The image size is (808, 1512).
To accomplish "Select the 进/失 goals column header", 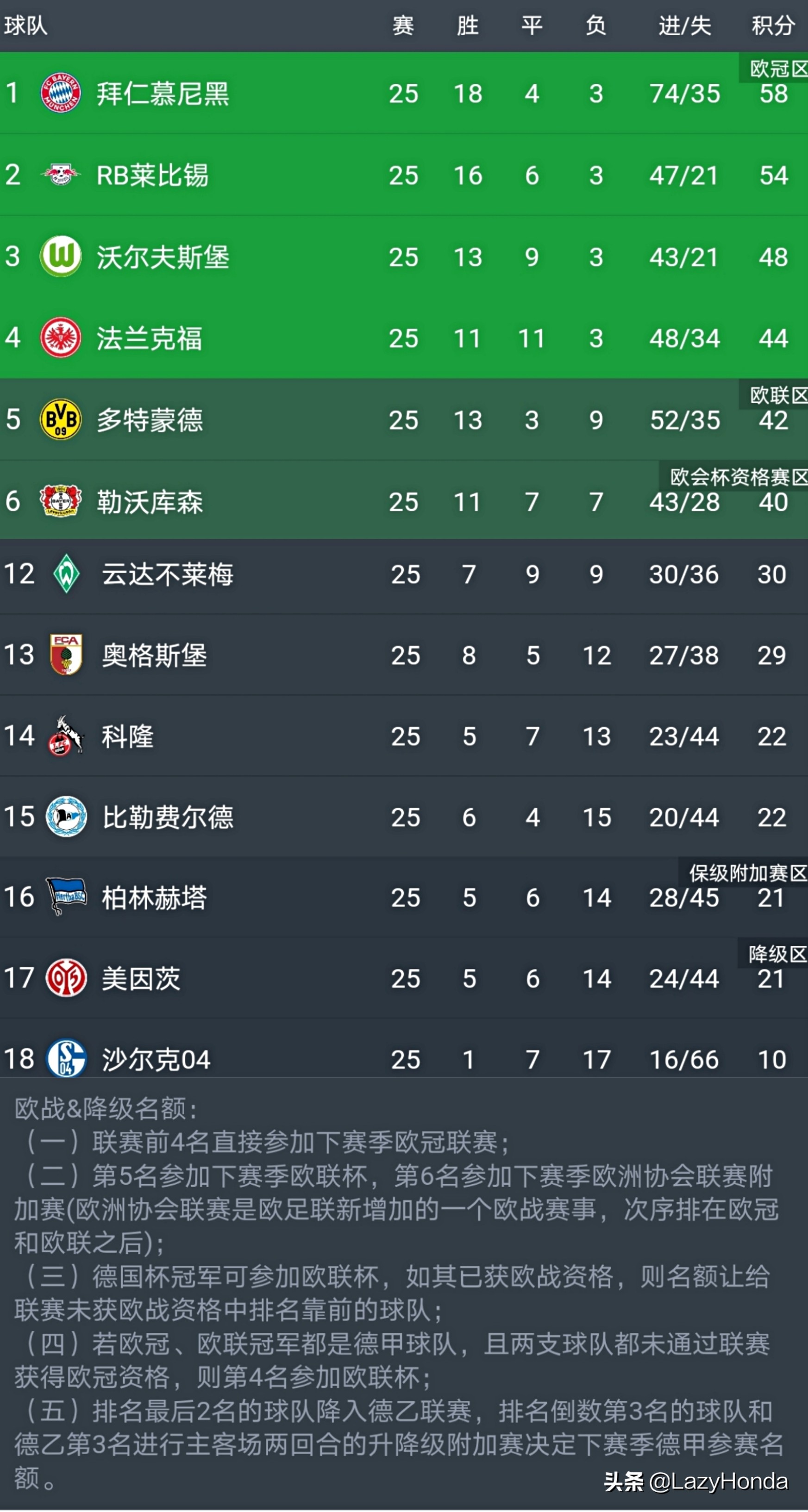I will (684, 26).
